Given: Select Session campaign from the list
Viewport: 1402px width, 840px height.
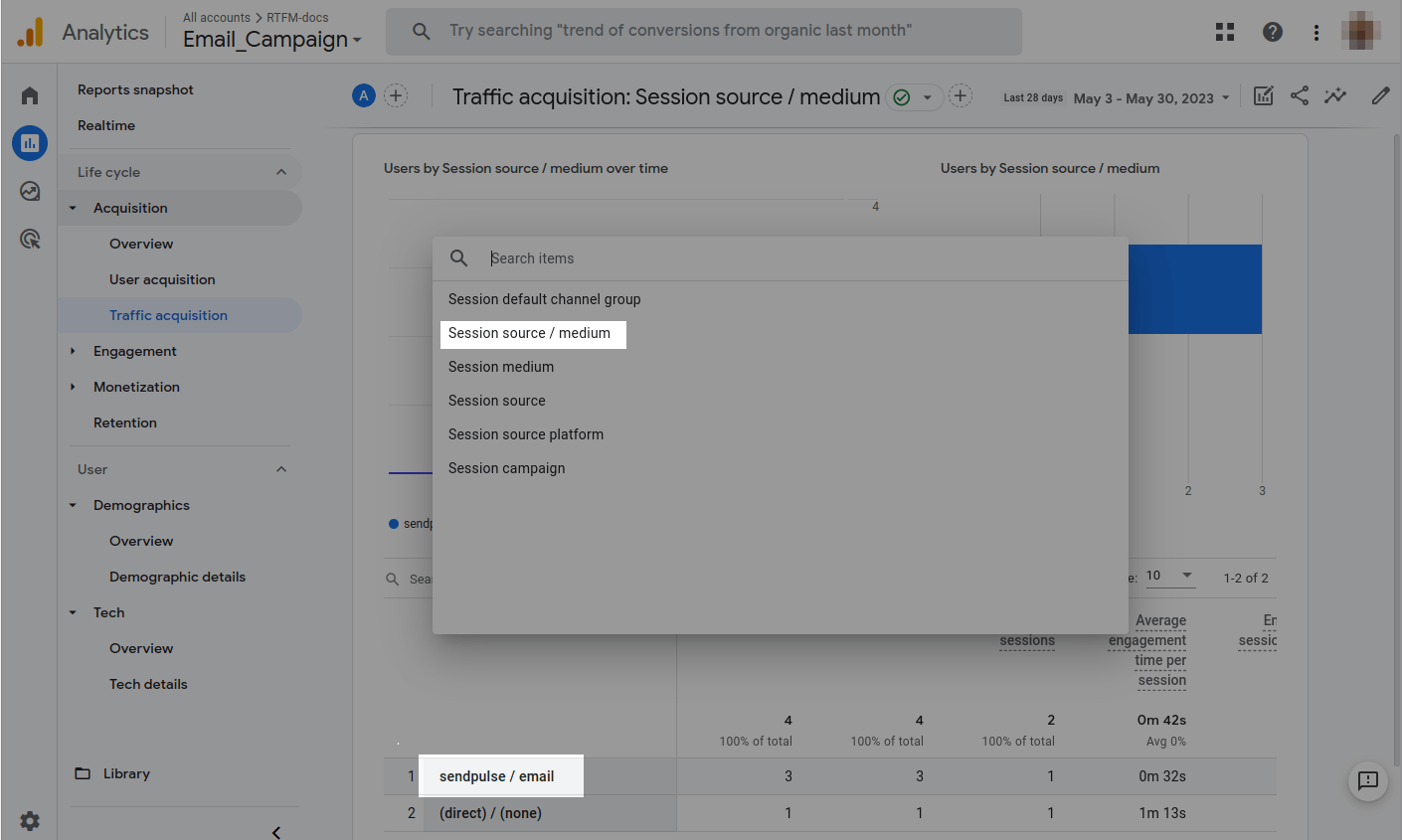Looking at the screenshot, I should click(506, 468).
